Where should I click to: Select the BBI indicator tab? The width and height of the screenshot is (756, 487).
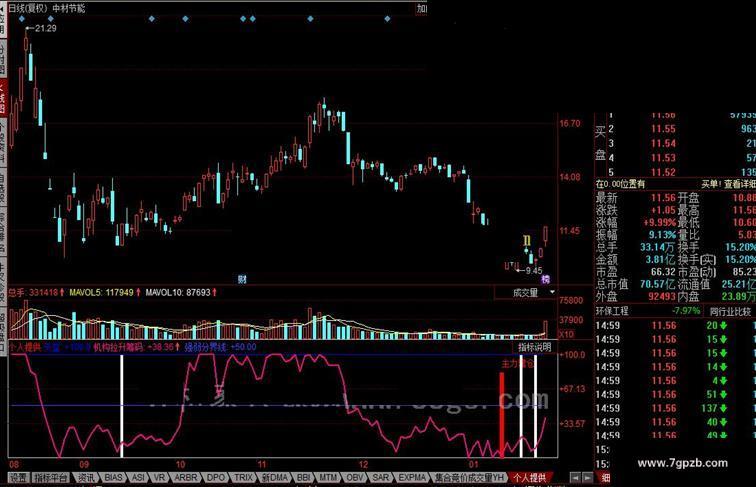[304, 477]
